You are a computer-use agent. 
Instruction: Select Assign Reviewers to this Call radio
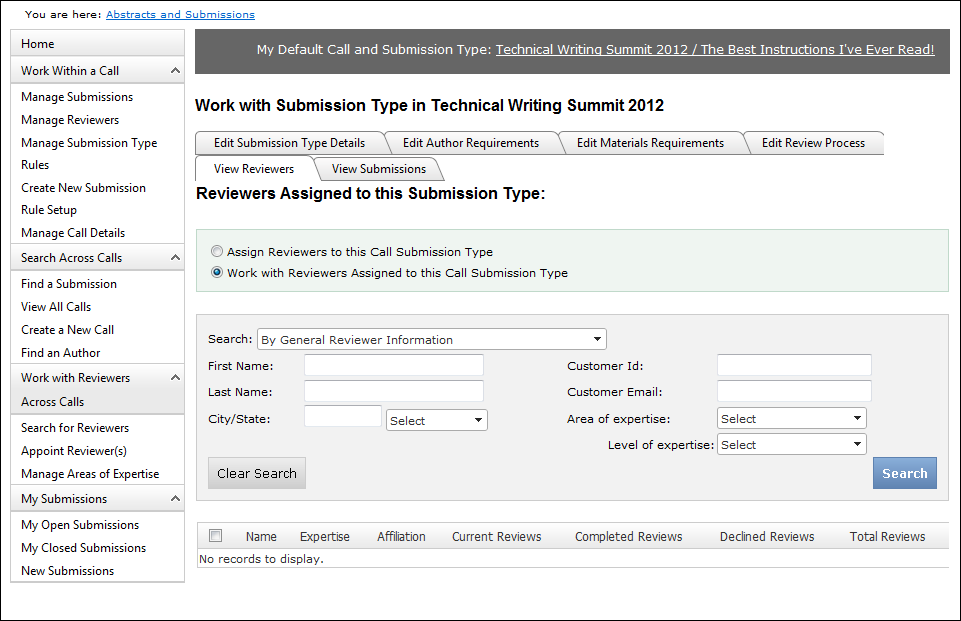(x=217, y=252)
